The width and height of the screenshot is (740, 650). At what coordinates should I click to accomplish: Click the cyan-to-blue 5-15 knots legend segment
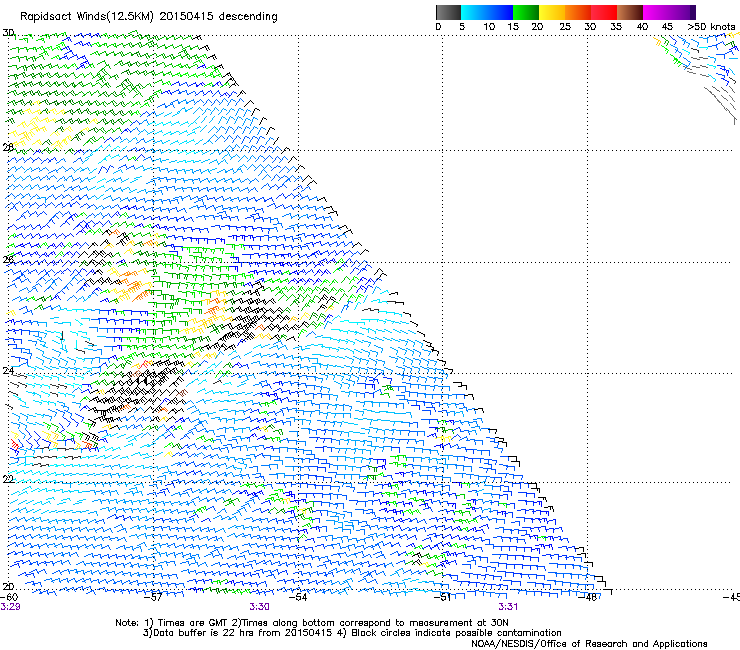pyautogui.click(x=487, y=12)
